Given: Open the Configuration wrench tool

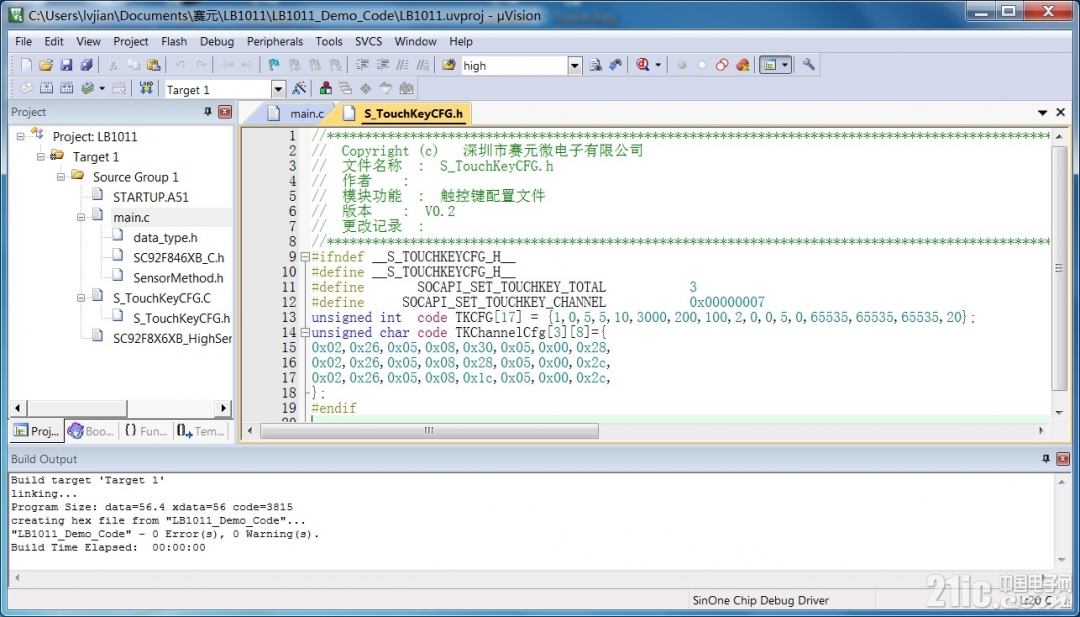Looking at the screenshot, I should click(x=809, y=65).
